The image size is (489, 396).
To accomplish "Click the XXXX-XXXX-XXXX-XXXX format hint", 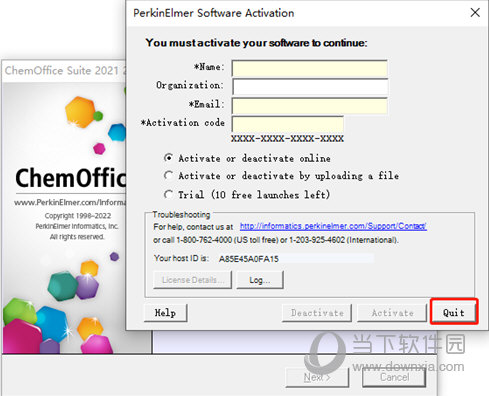I will [x=287, y=138].
